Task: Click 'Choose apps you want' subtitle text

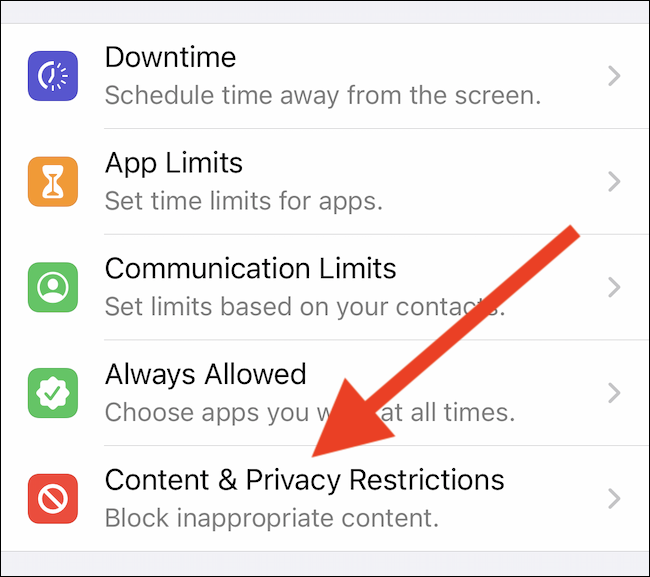Action: (310, 413)
